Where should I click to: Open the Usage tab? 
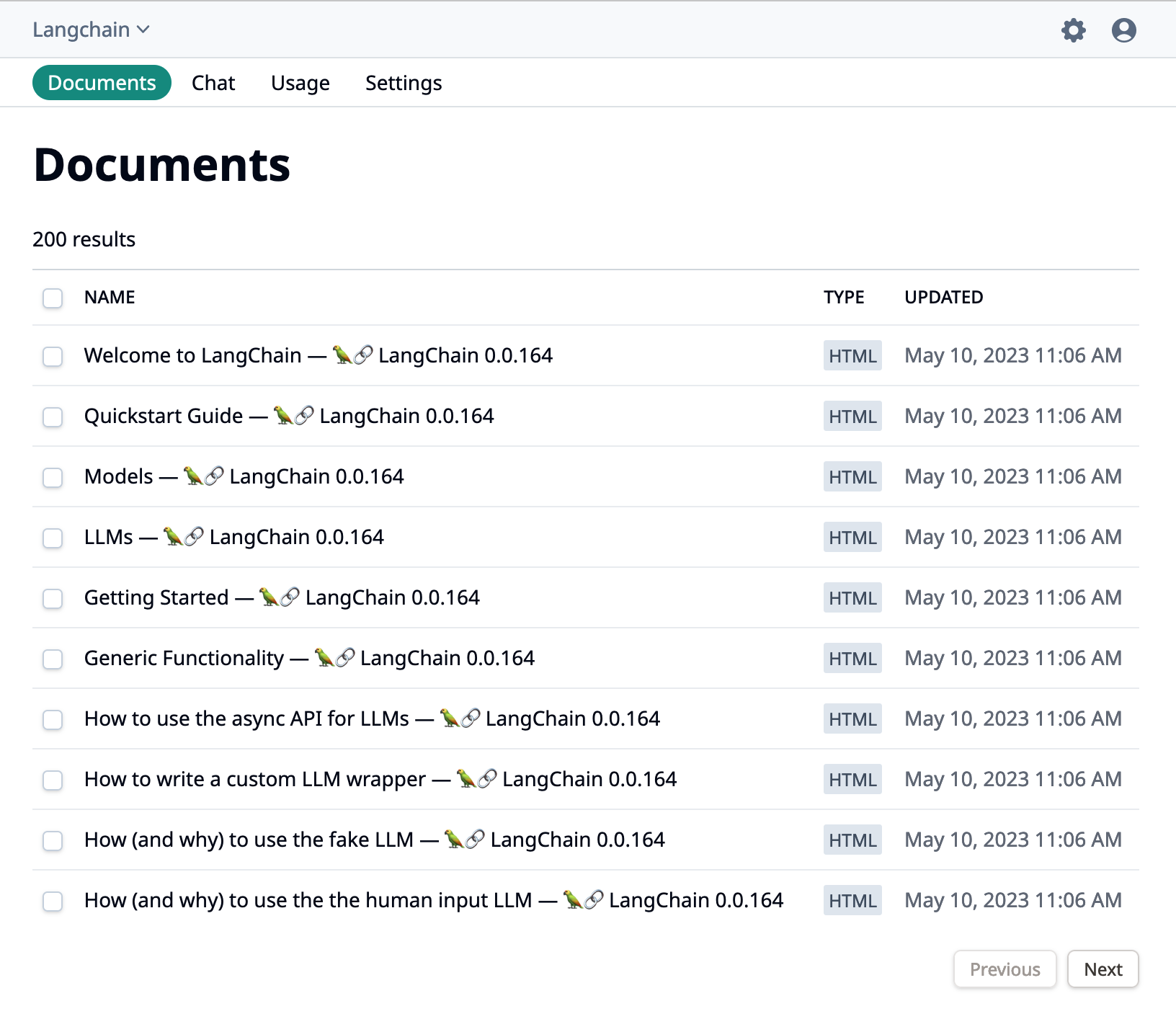coord(300,83)
